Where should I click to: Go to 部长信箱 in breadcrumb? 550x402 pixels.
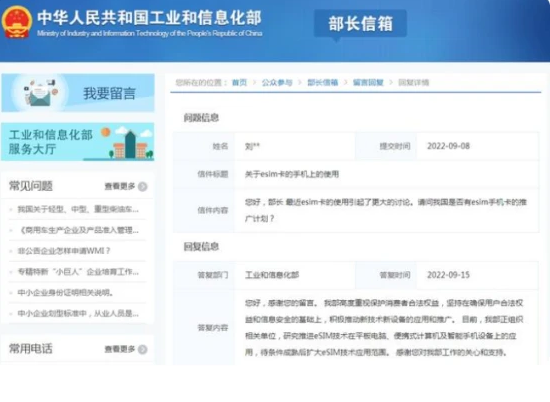click(323, 83)
